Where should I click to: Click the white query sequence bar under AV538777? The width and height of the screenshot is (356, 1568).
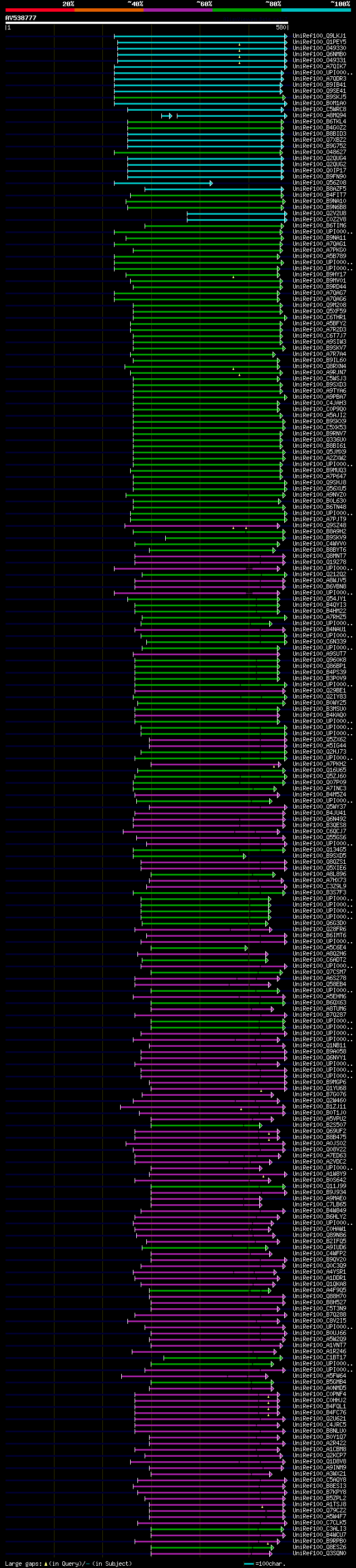tap(147, 23)
